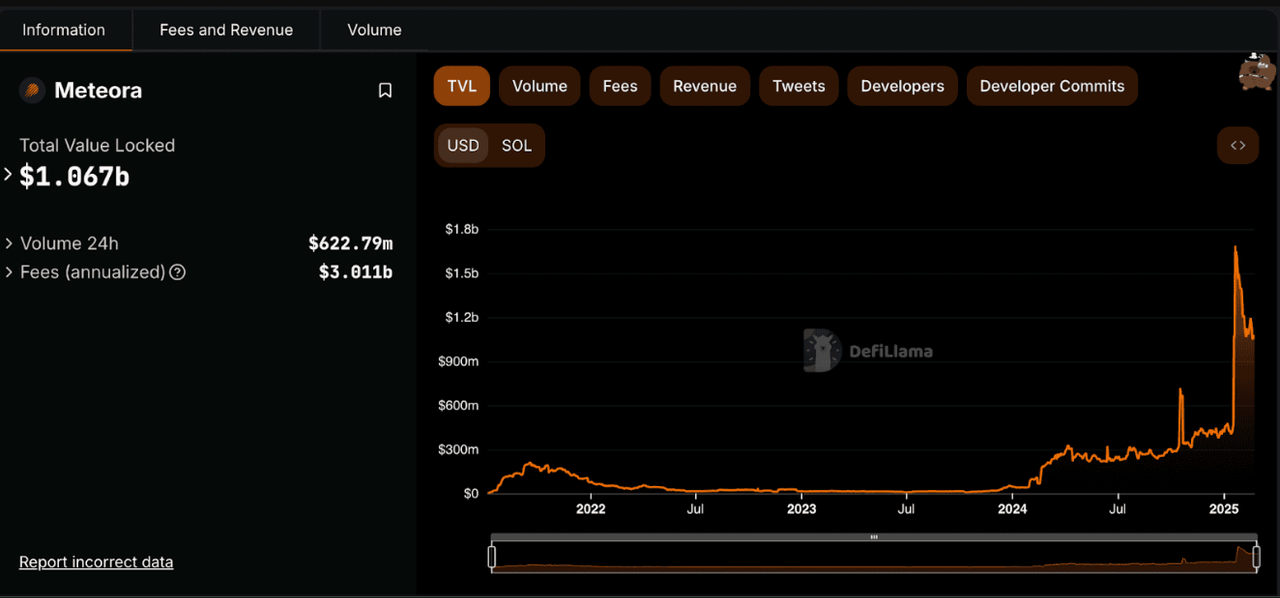The image size is (1280, 598).
Task: Expand the Volume 24h row
Action: (9, 243)
